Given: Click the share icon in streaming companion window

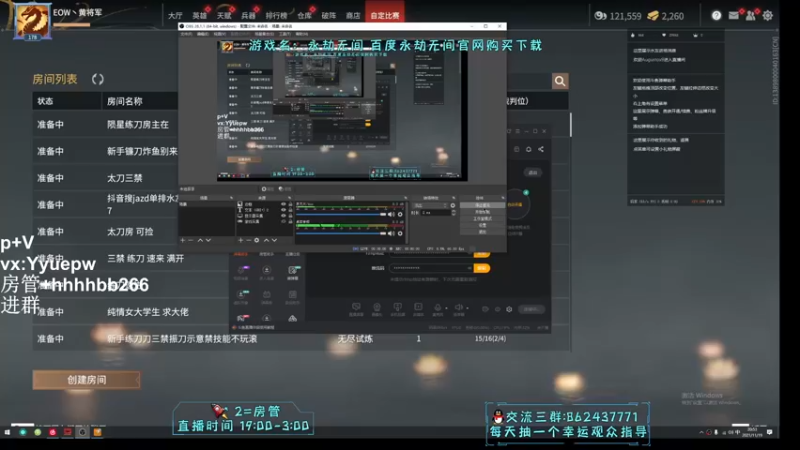Looking at the screenshot, I should tap(541, 149).
